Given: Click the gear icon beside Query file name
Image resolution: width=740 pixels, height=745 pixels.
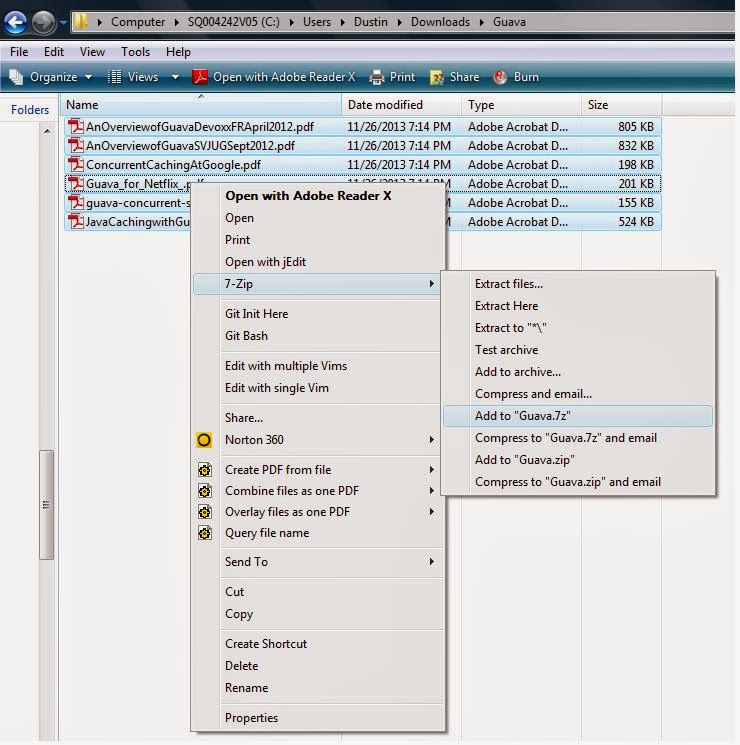Looking at the screenshot, I should (x=204, y=533).
